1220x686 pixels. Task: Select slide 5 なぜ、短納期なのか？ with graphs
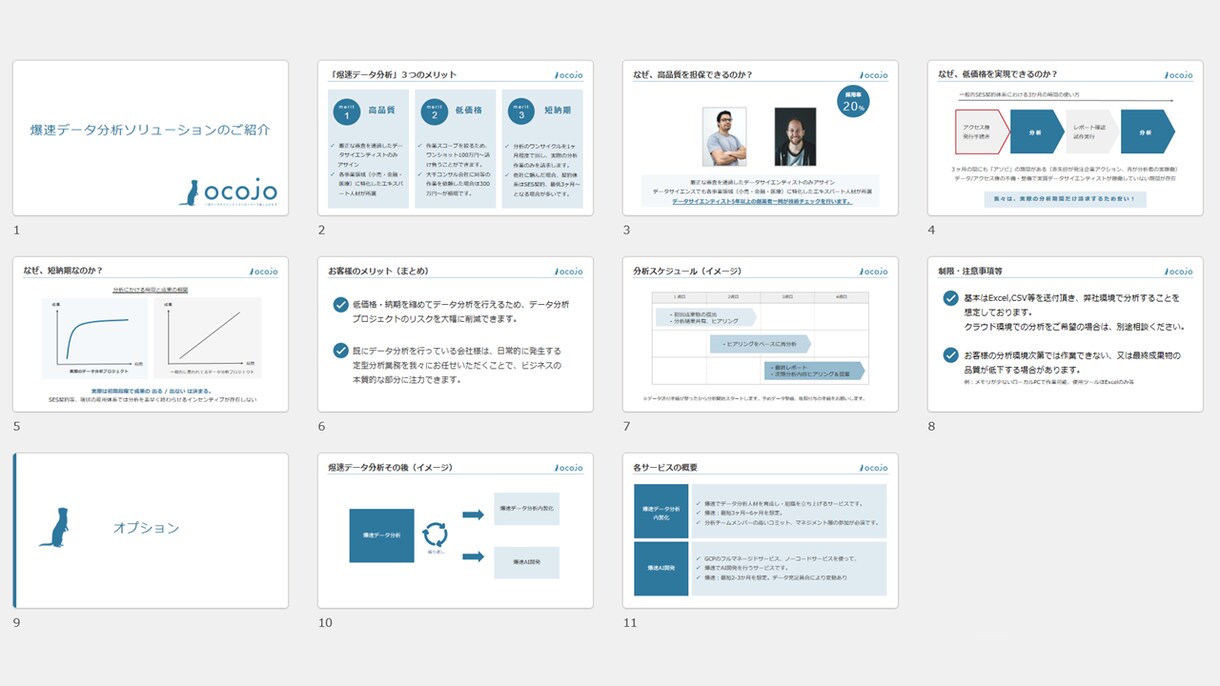pyautogui.click(x=150, y=334)
